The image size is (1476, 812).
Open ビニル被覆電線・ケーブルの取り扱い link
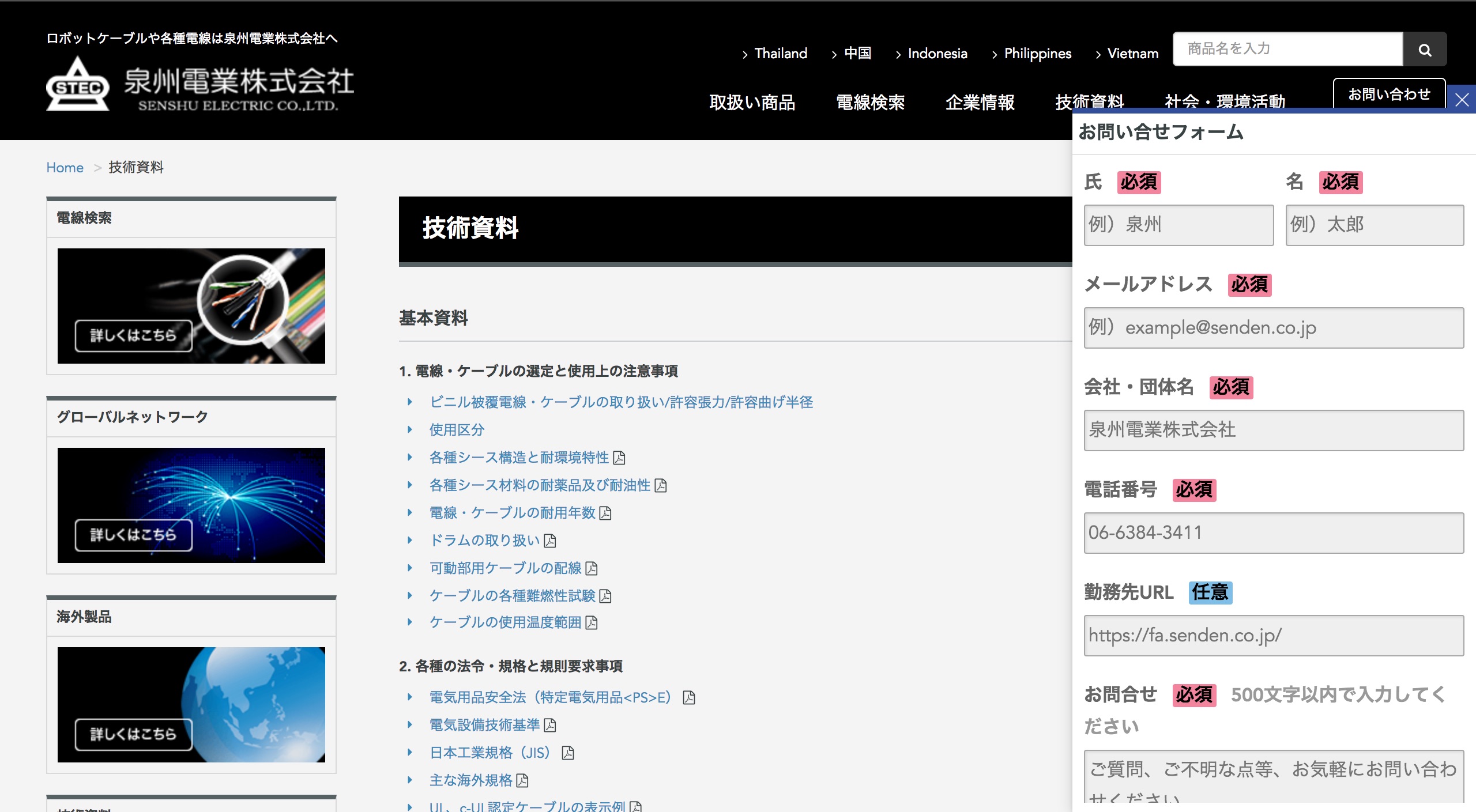(x=621, y=402)
